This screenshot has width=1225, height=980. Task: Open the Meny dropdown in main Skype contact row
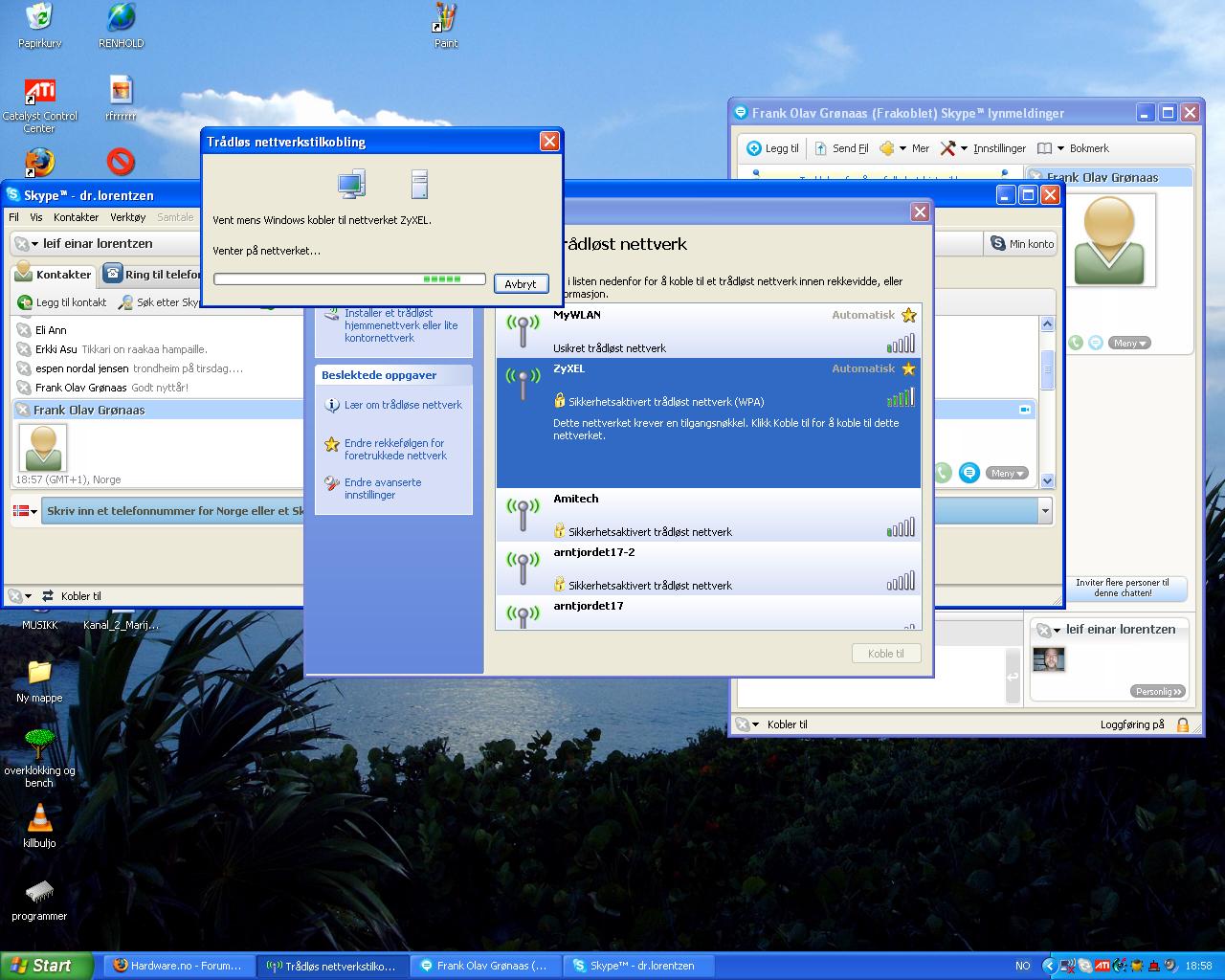(x=1007, y=473)
